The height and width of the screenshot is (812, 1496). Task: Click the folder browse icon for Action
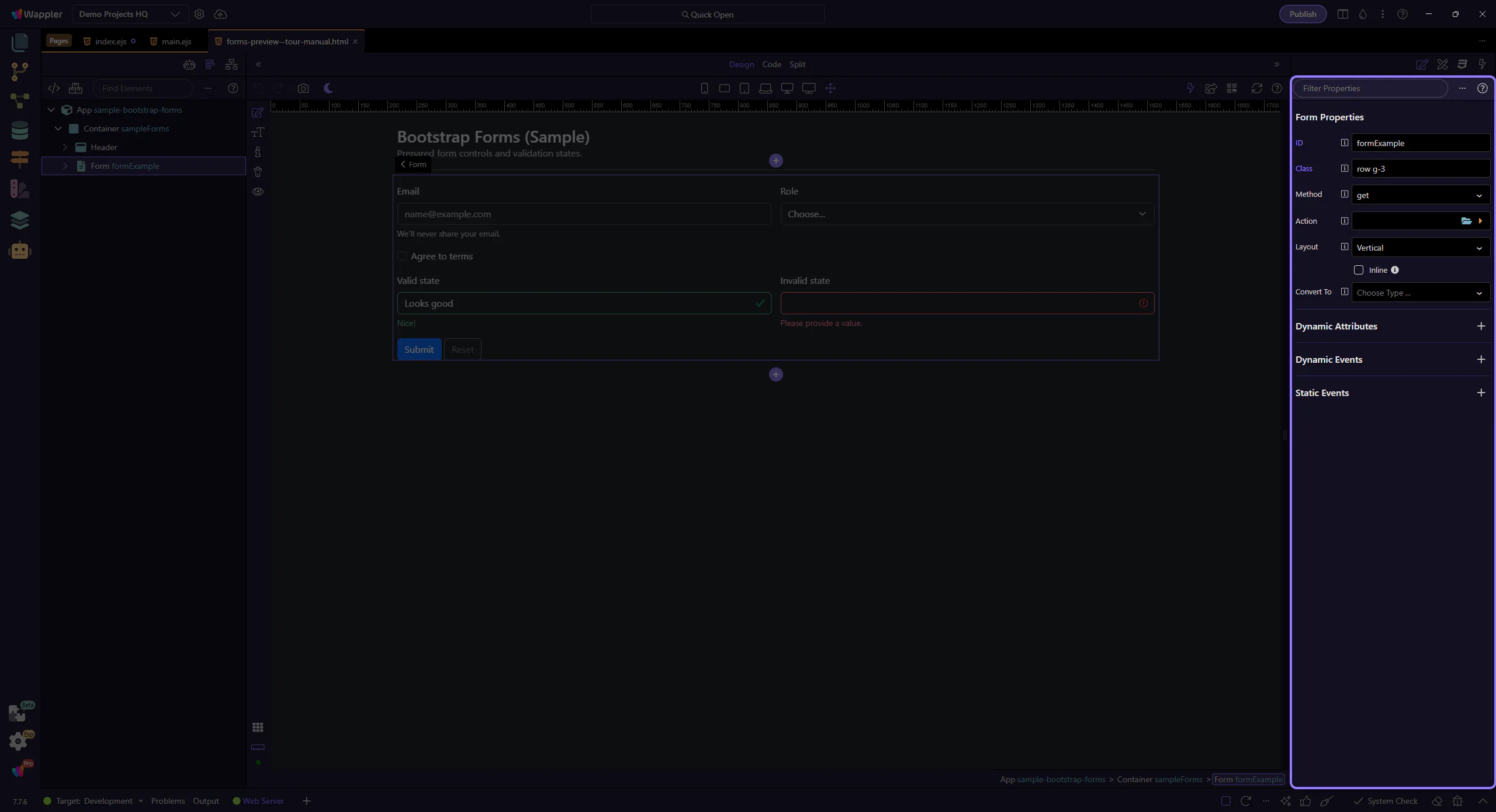tap(1466, 221)
